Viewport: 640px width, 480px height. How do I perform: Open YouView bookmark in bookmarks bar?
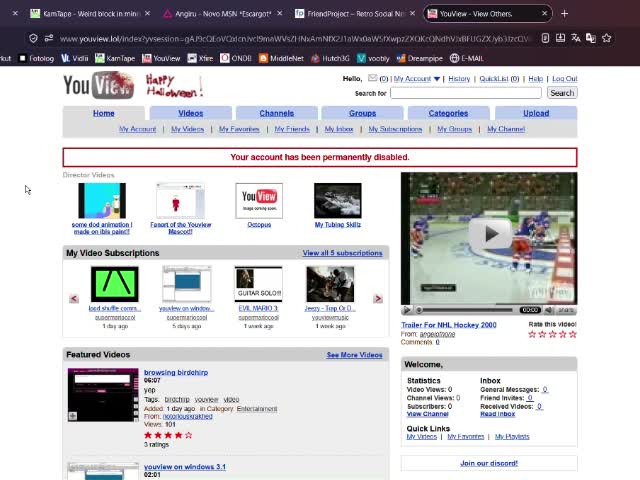(x=161, y=58)
